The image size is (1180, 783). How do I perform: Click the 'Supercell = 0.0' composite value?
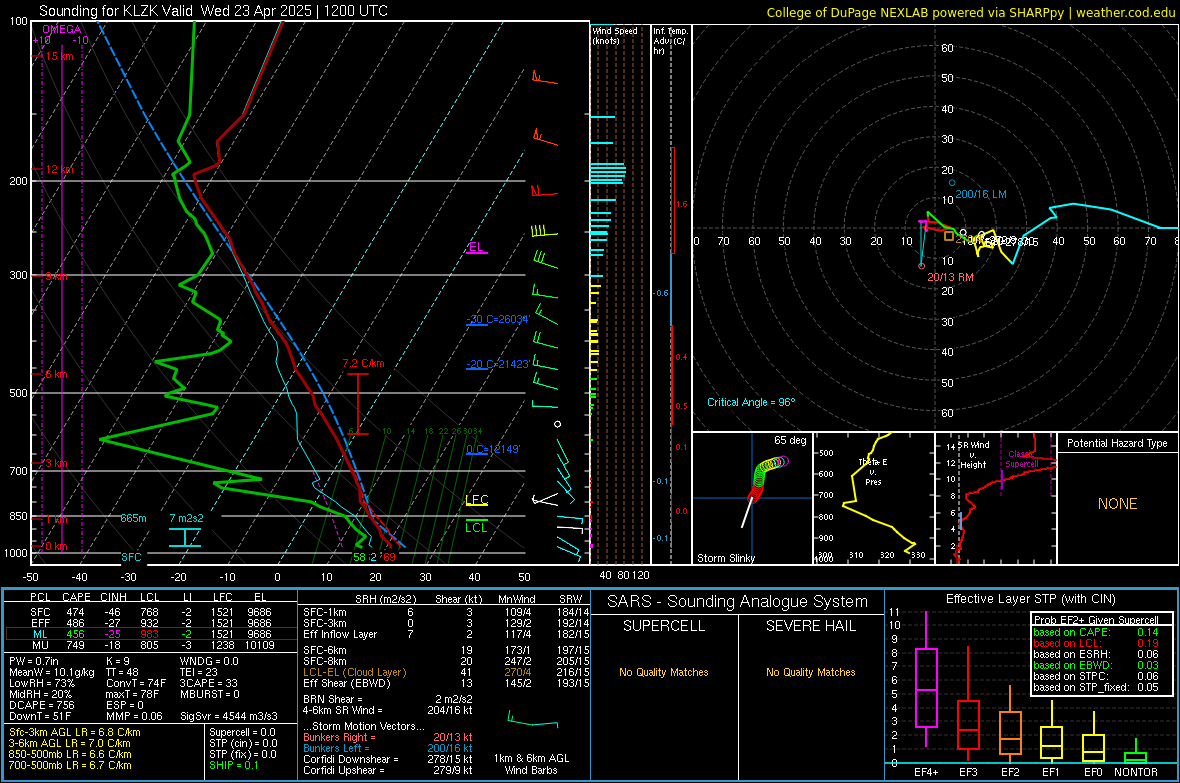click(x=242, y=733)
